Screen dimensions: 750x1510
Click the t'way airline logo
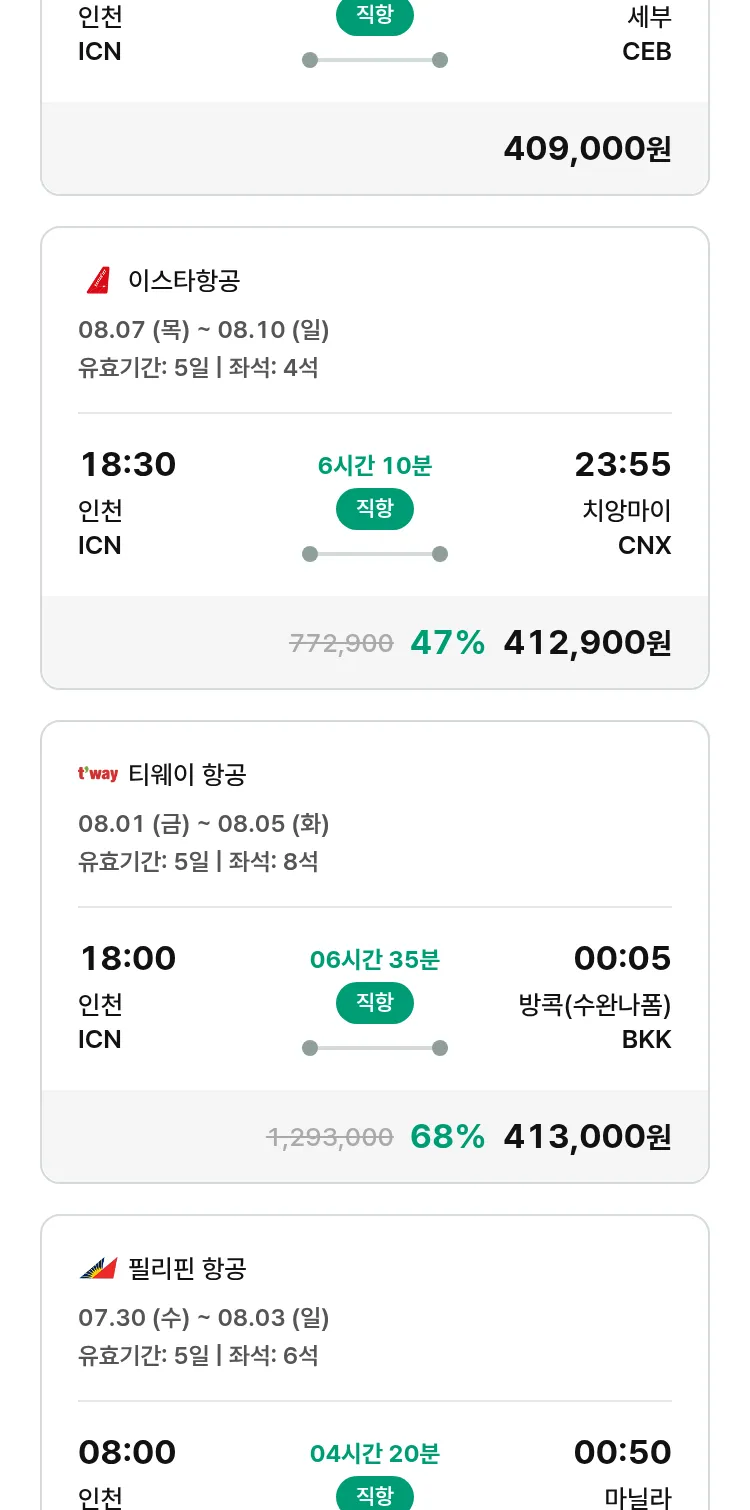(x=98, y=774)
